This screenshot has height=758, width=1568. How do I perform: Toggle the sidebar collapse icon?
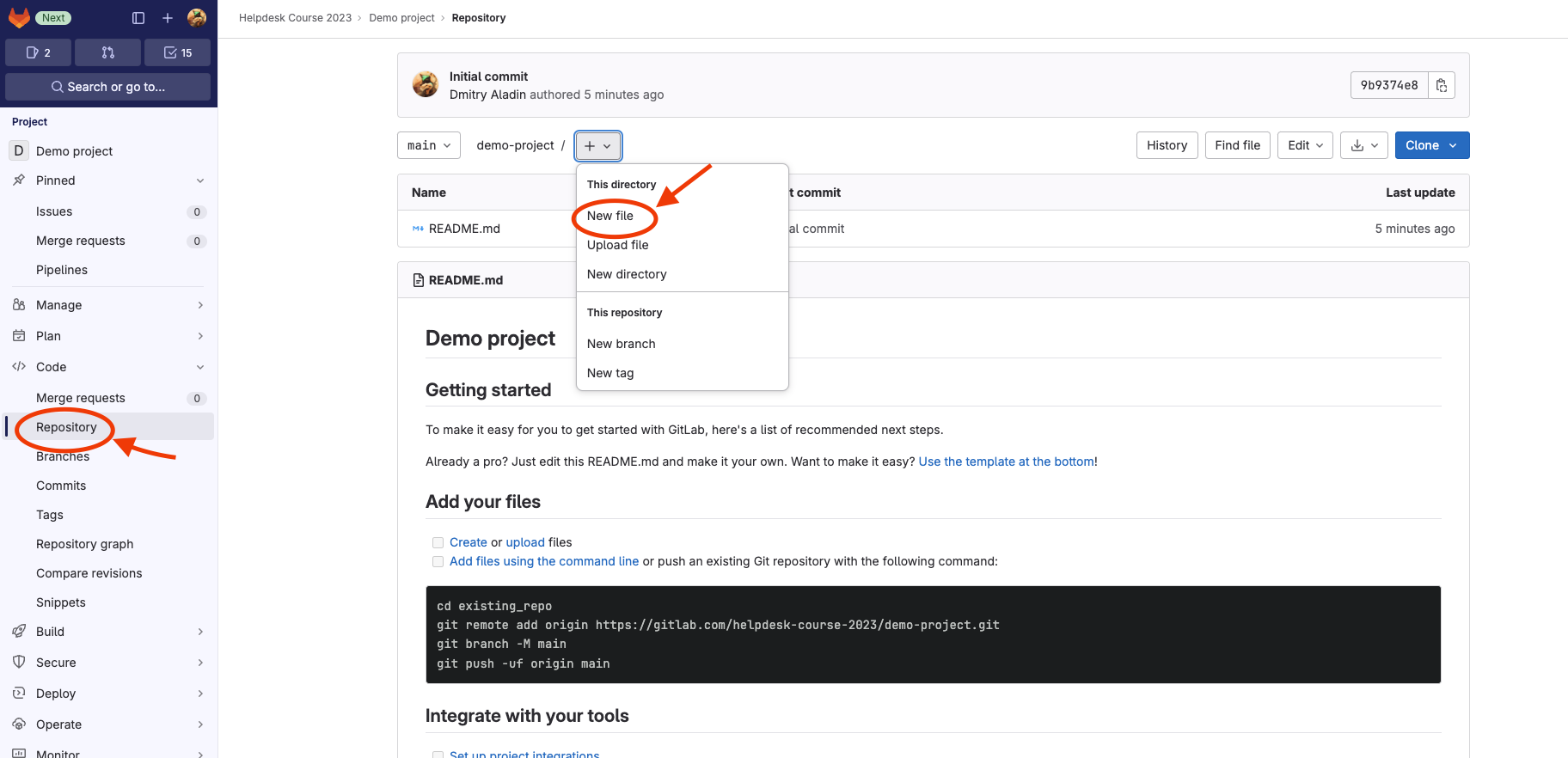(138, 18)
